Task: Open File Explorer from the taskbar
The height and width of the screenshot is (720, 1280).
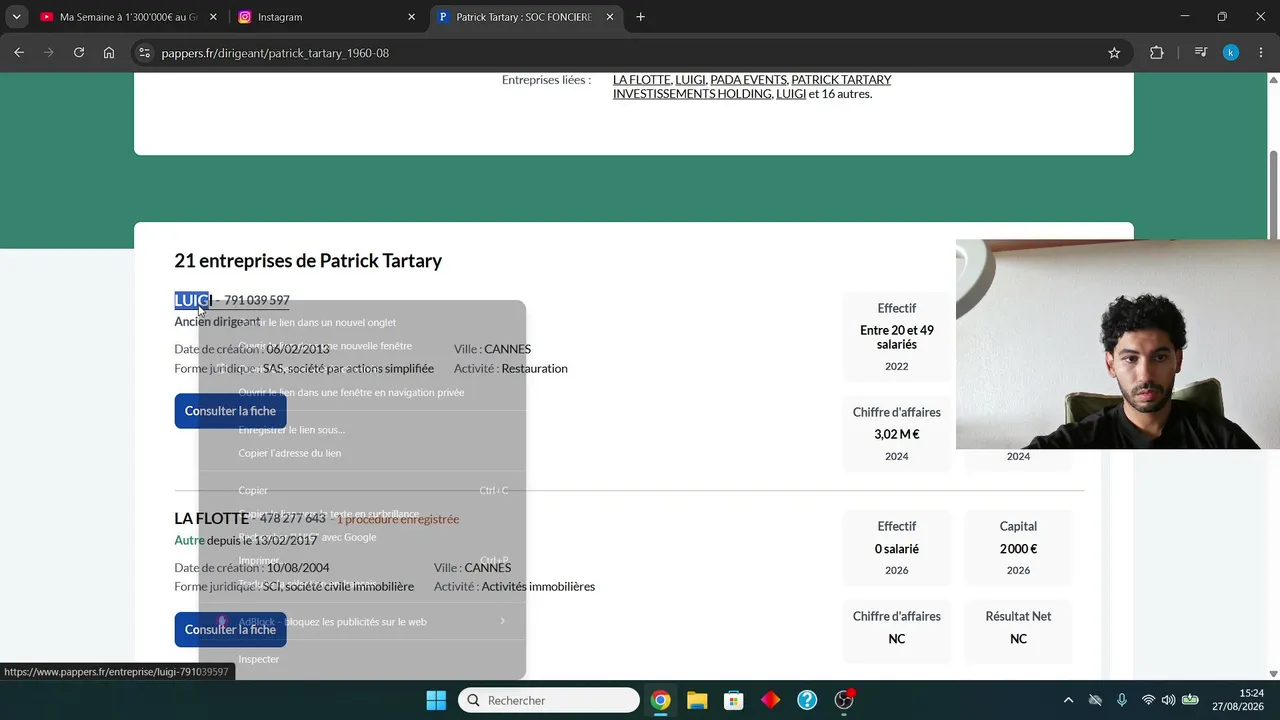Action: tap(697, 700)
